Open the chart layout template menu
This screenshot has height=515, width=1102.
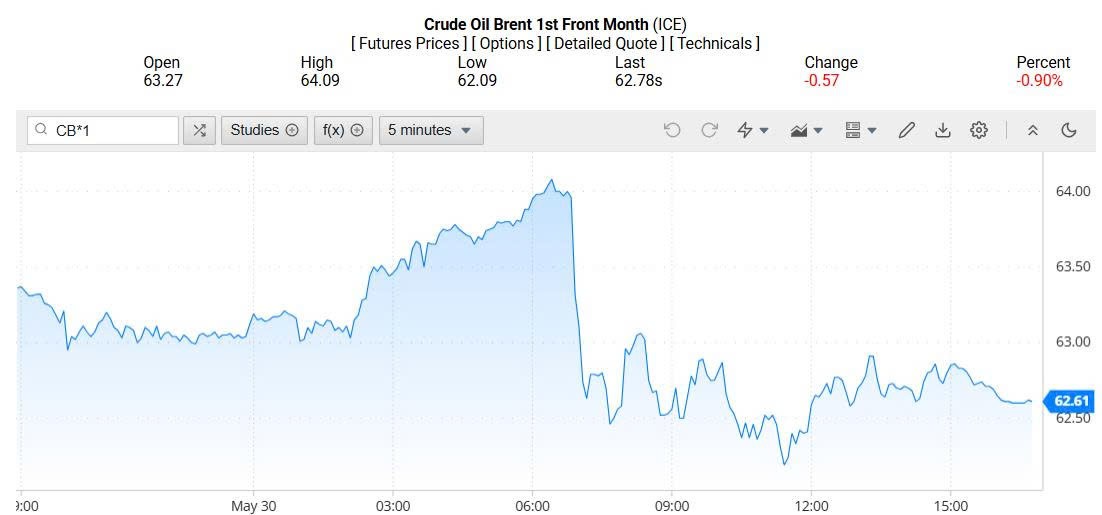tap(860, 130)
